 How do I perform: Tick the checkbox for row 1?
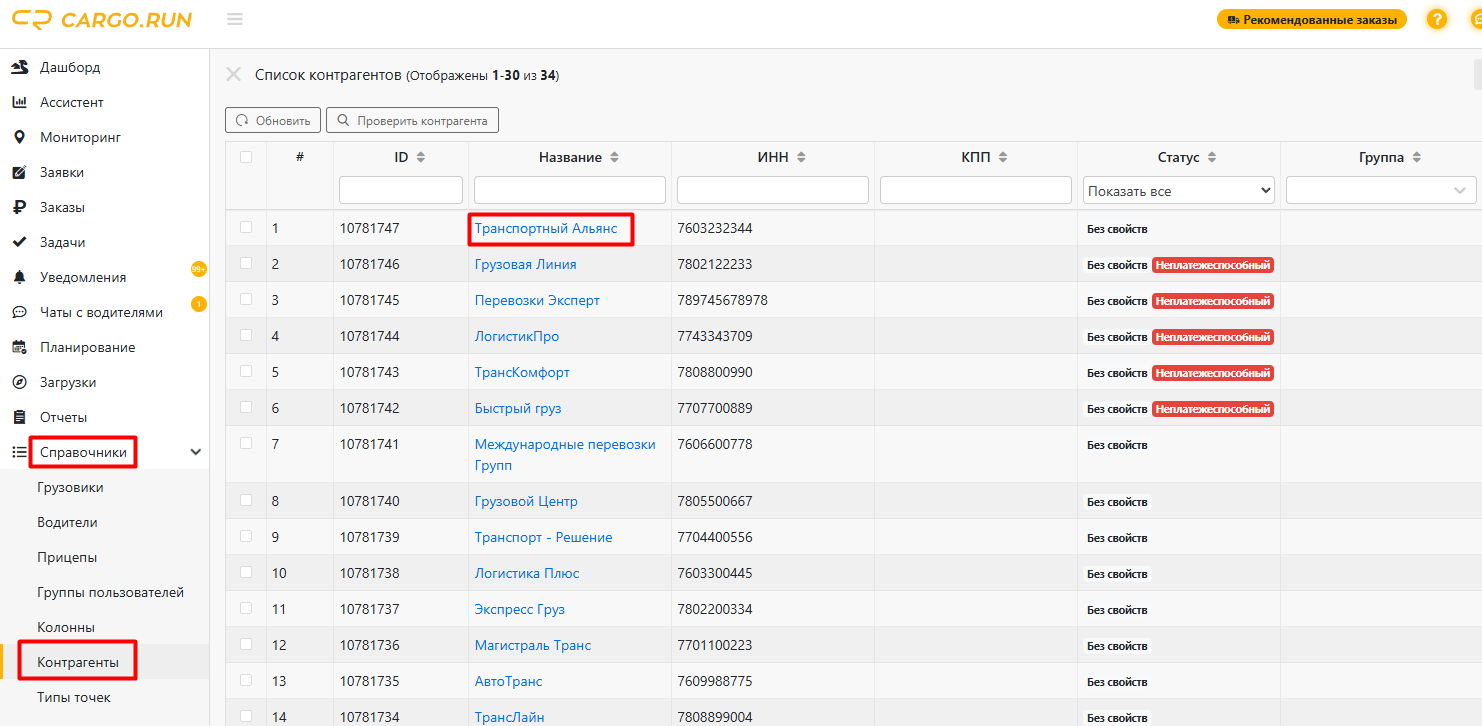click(x=246, y=228)
